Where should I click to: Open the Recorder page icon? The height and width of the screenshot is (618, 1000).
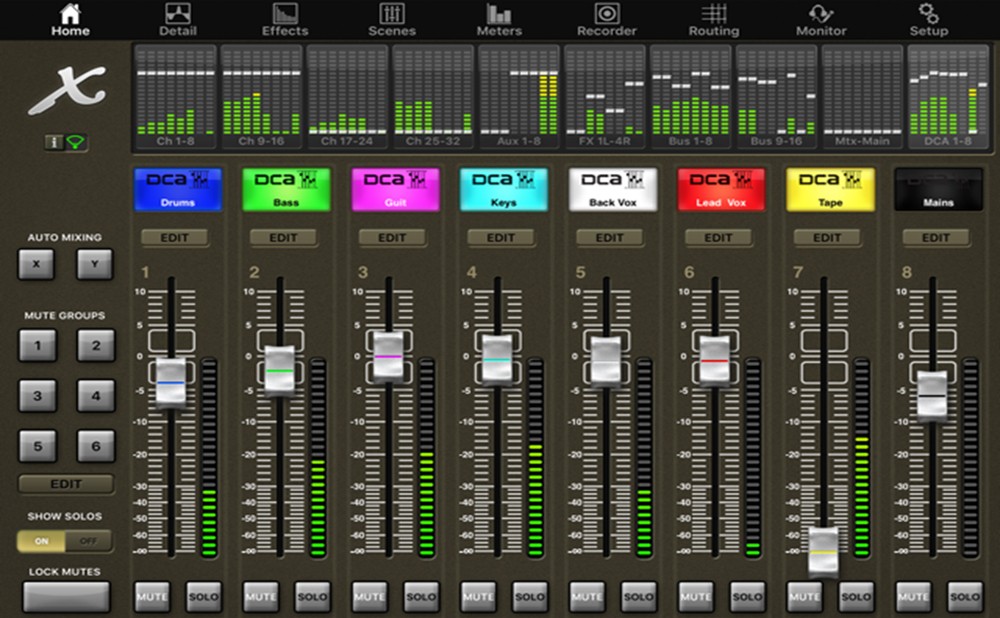[x=607, y=14]
